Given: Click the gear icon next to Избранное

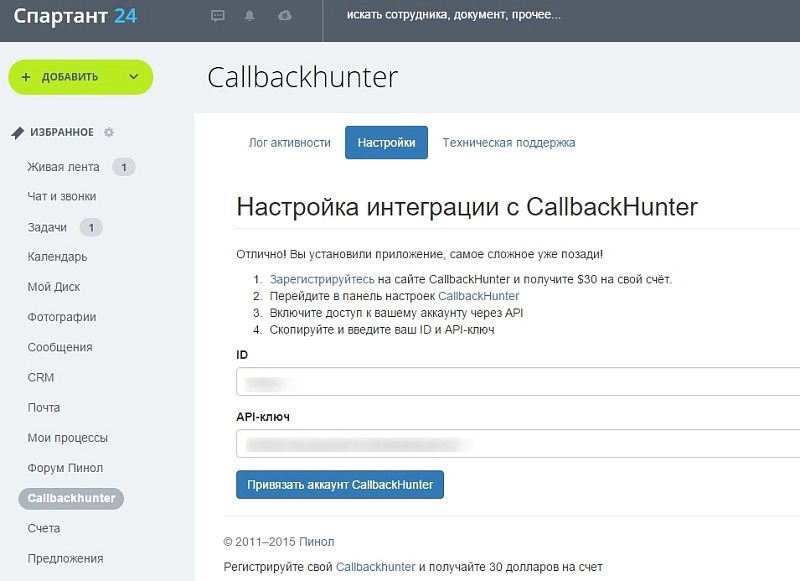Looking at the screenshot, I should (x=109, y=132).
